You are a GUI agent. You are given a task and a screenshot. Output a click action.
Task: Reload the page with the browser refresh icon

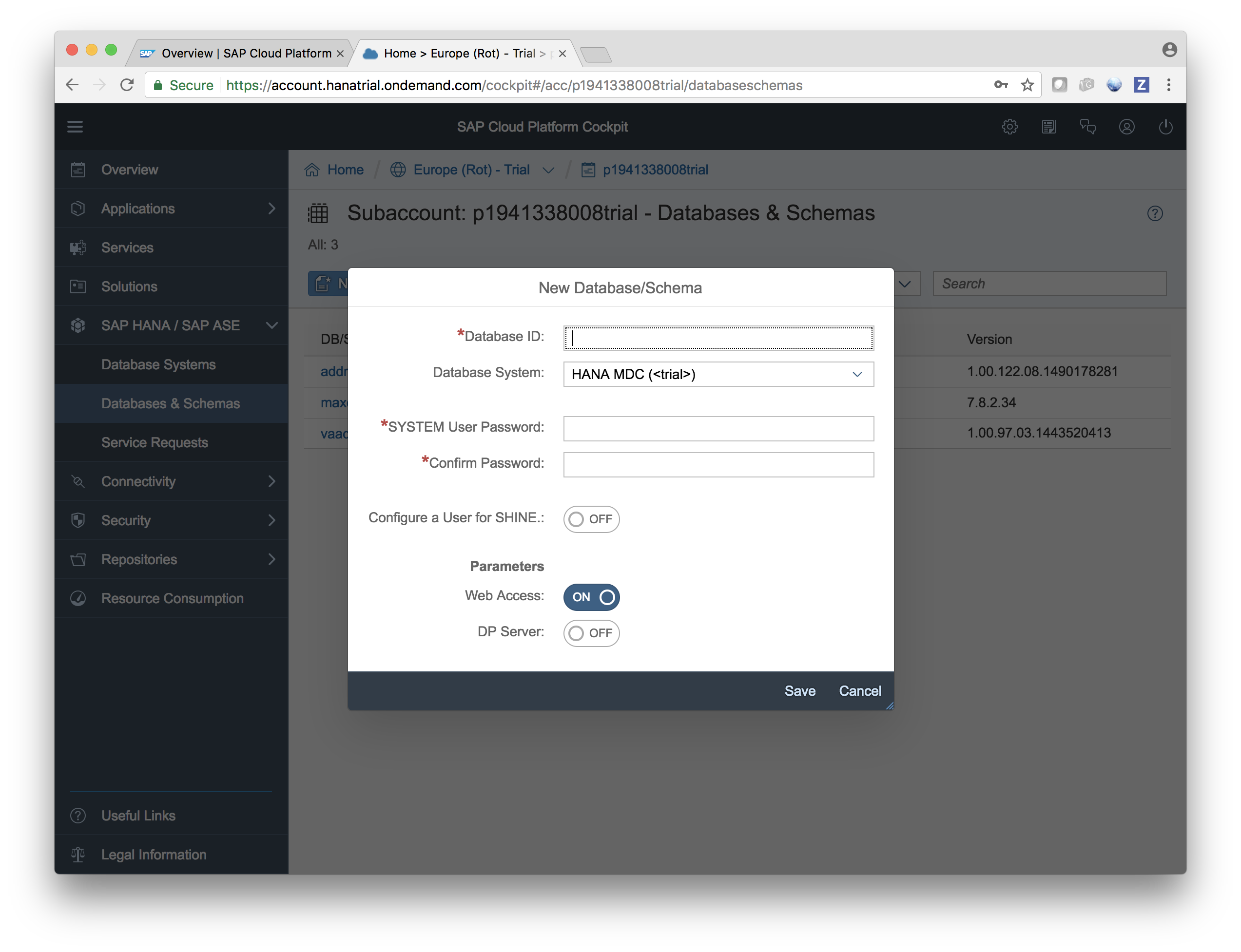pos(127,85)
